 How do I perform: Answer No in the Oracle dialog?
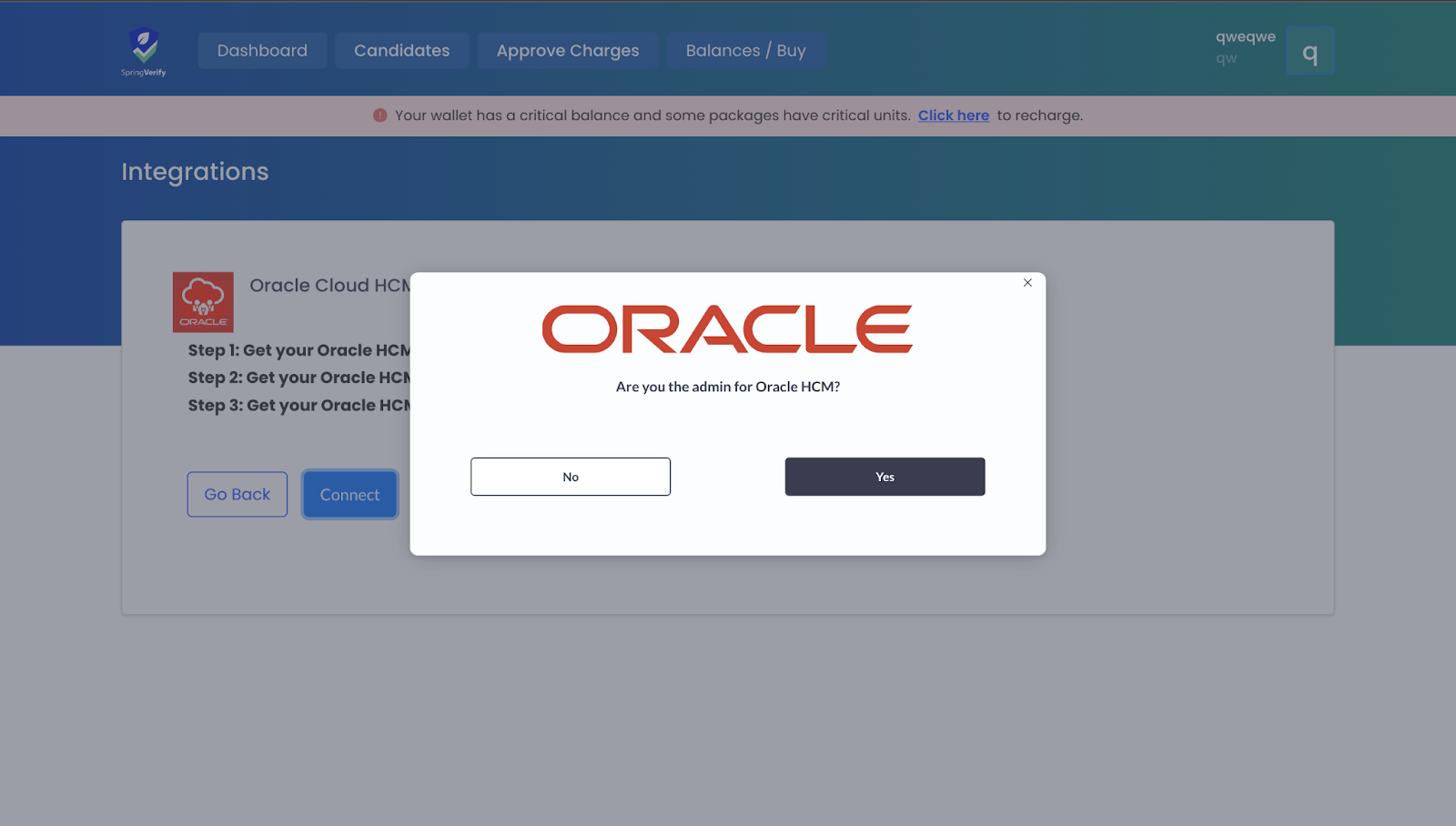[571, 477]
